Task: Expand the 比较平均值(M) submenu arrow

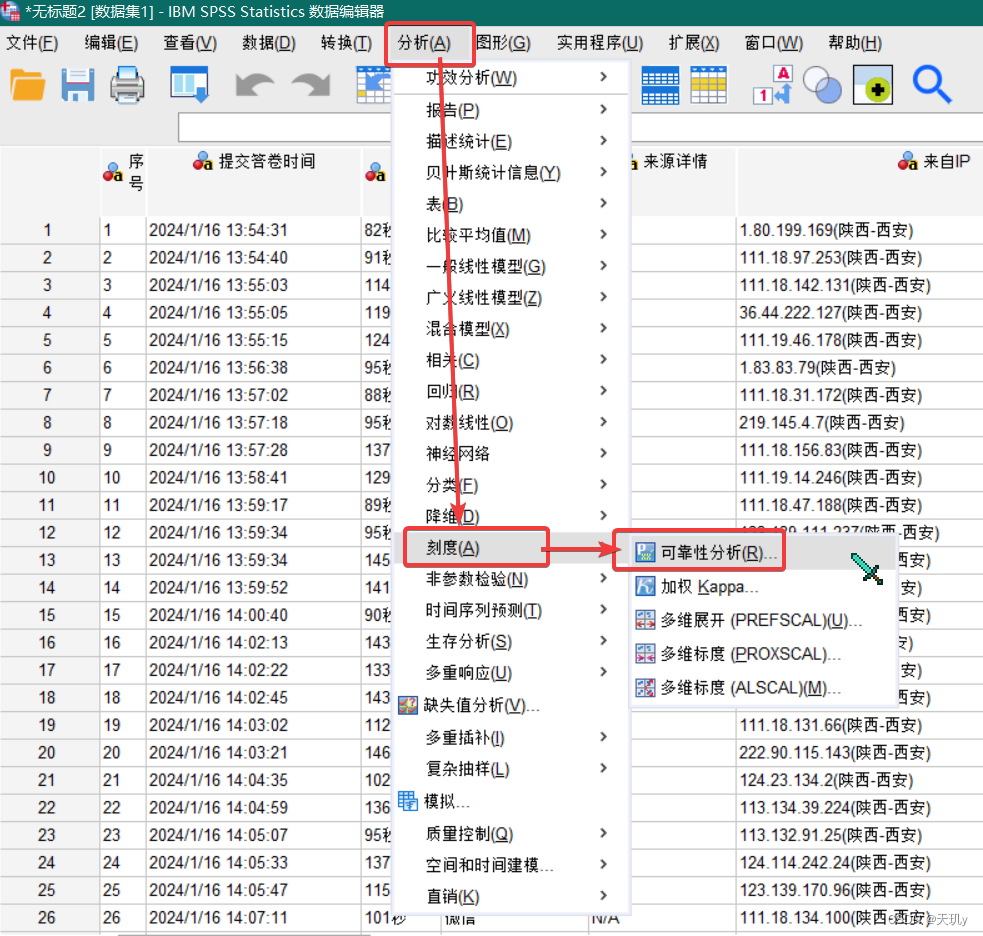Action: click(x=603, y=234)
